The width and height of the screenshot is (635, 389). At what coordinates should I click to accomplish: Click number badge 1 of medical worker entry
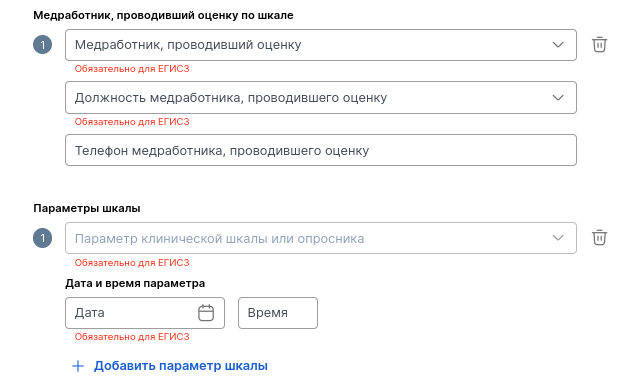tap(43, 45)
